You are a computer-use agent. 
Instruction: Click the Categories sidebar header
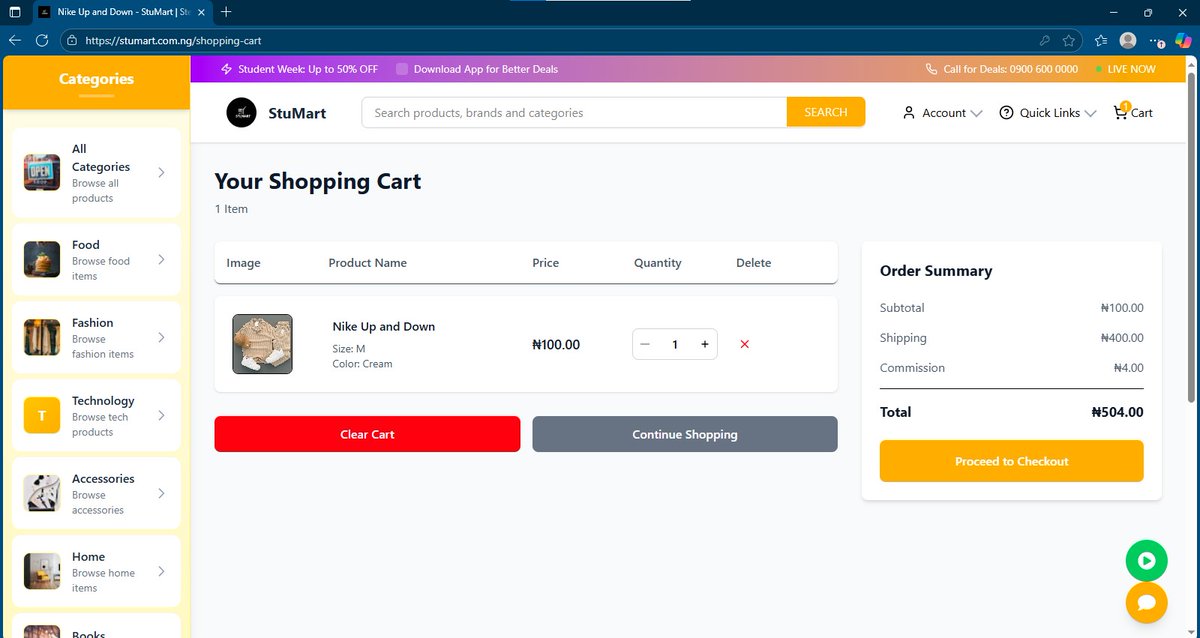pyautogui.click(x=96, y=82)
